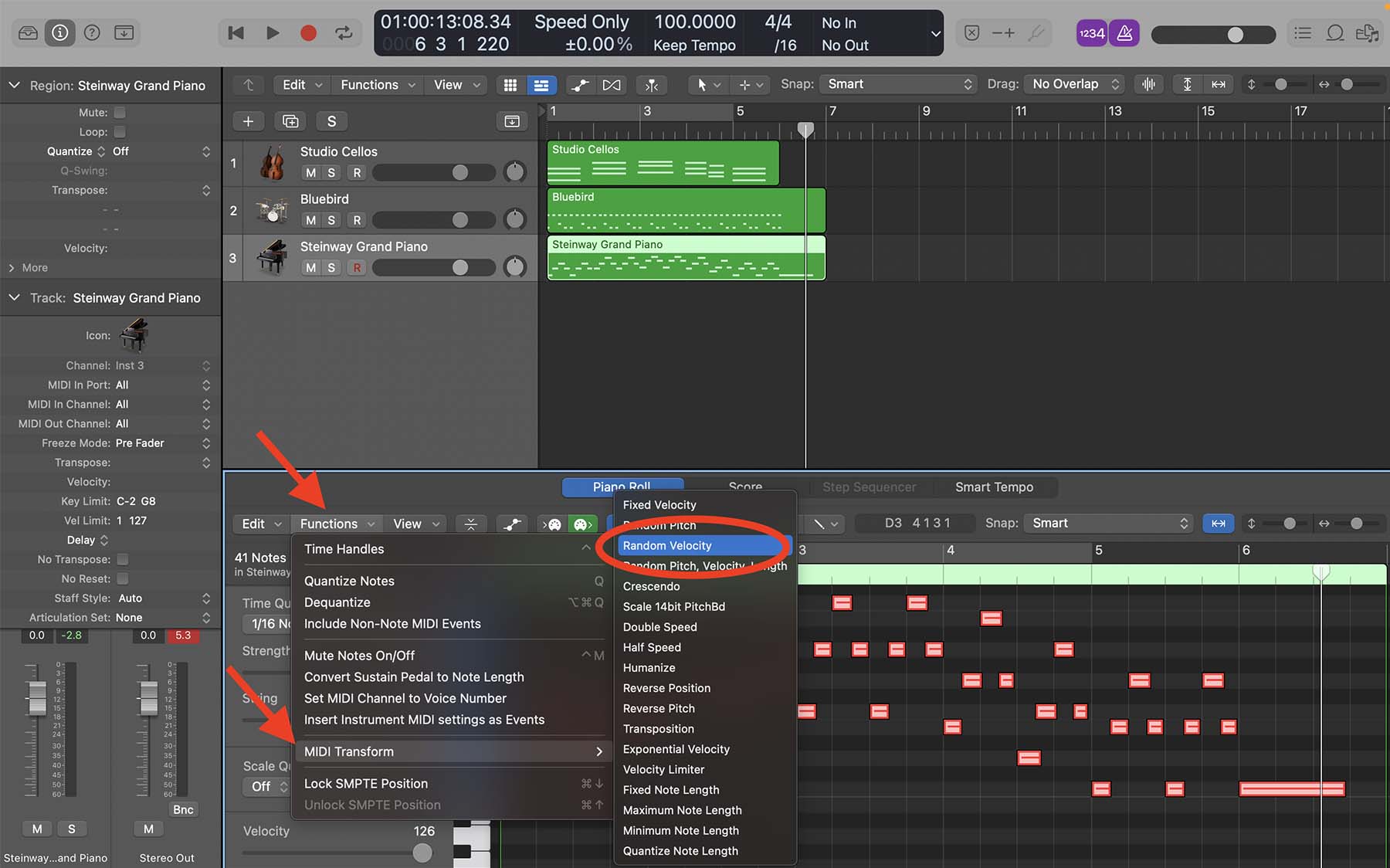Go to beginning of project

236,33
